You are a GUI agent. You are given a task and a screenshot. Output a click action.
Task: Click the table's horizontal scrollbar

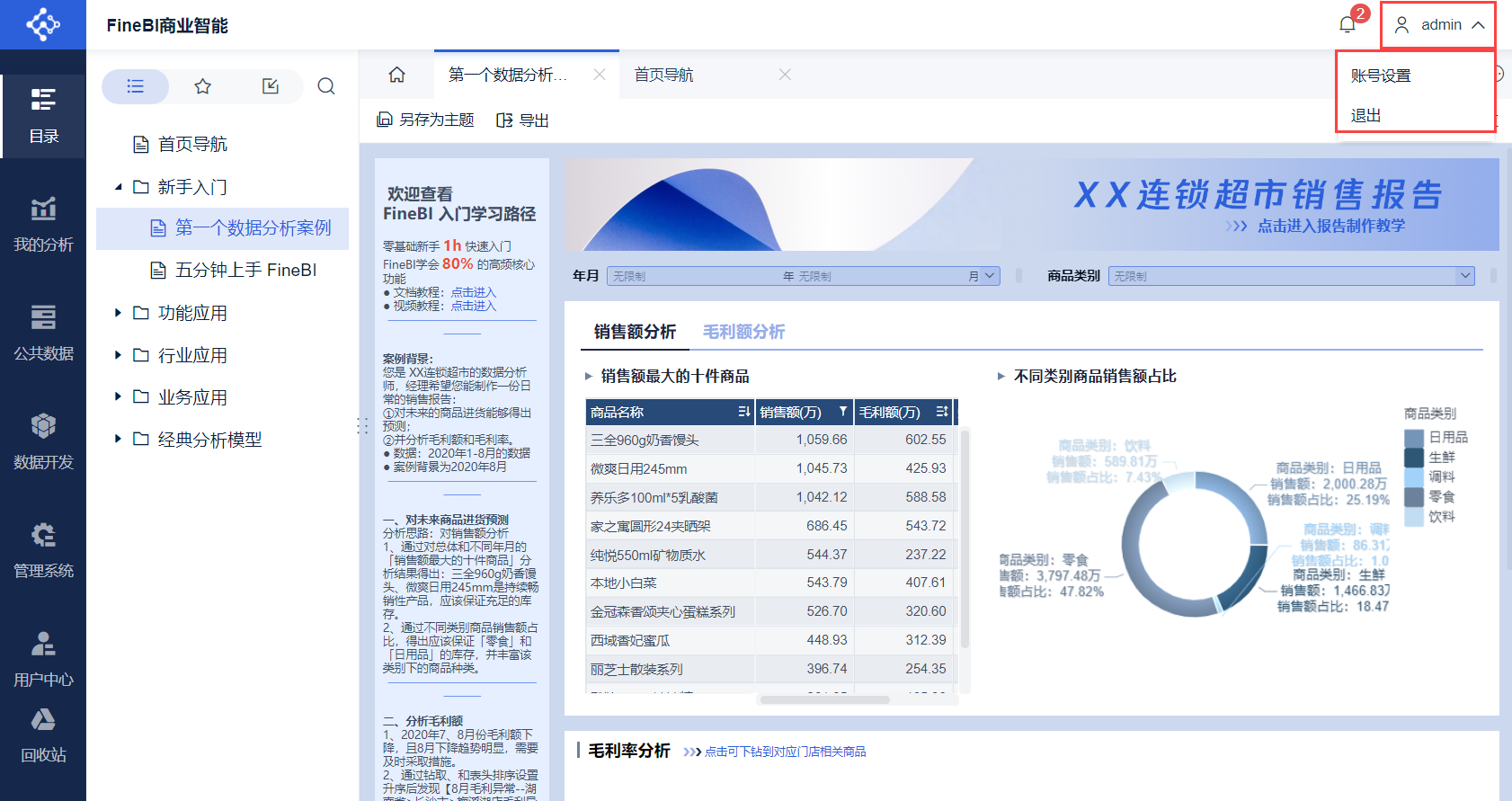(824, 699)
